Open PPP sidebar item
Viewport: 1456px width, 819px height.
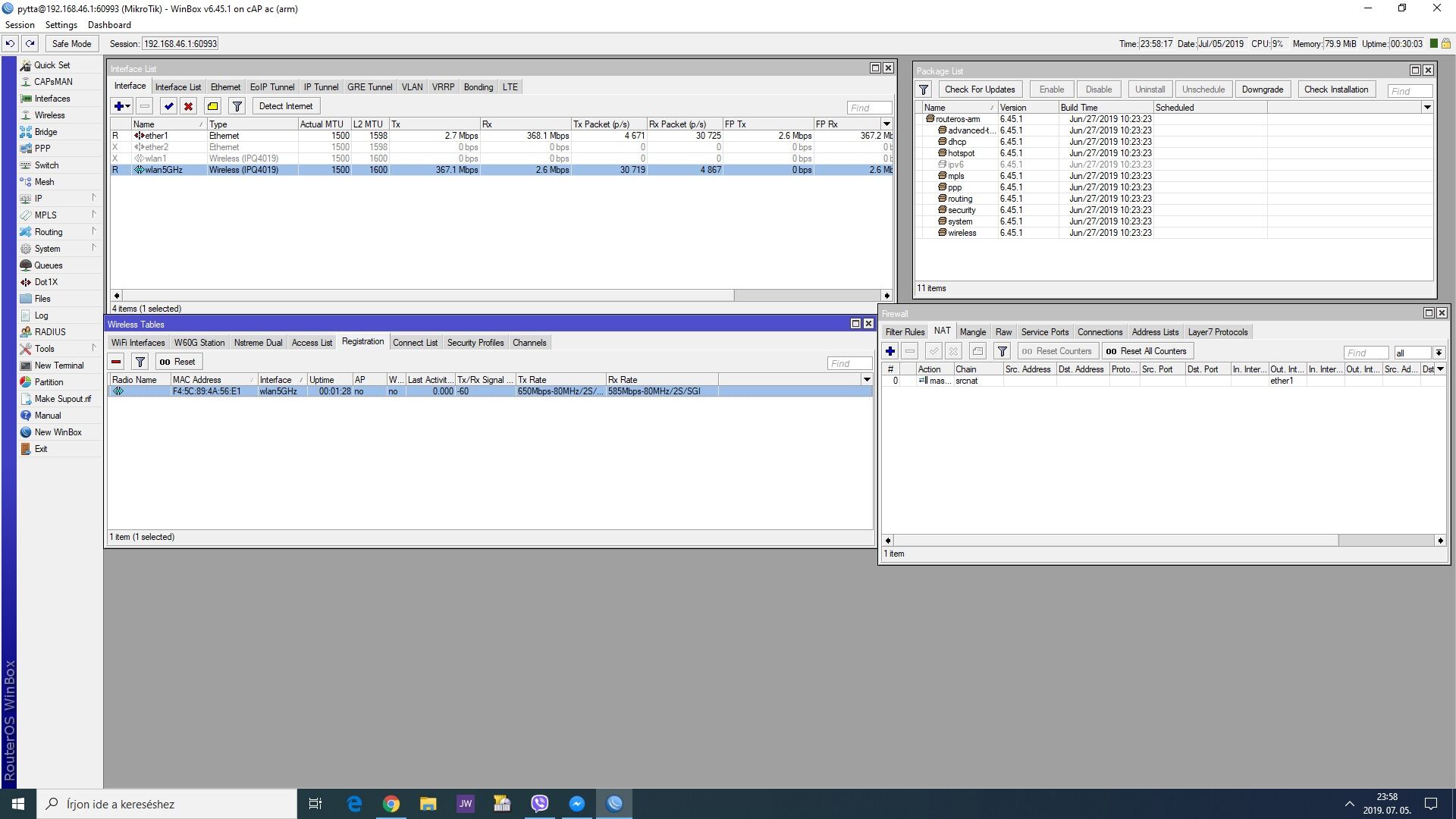pos(42,149)
